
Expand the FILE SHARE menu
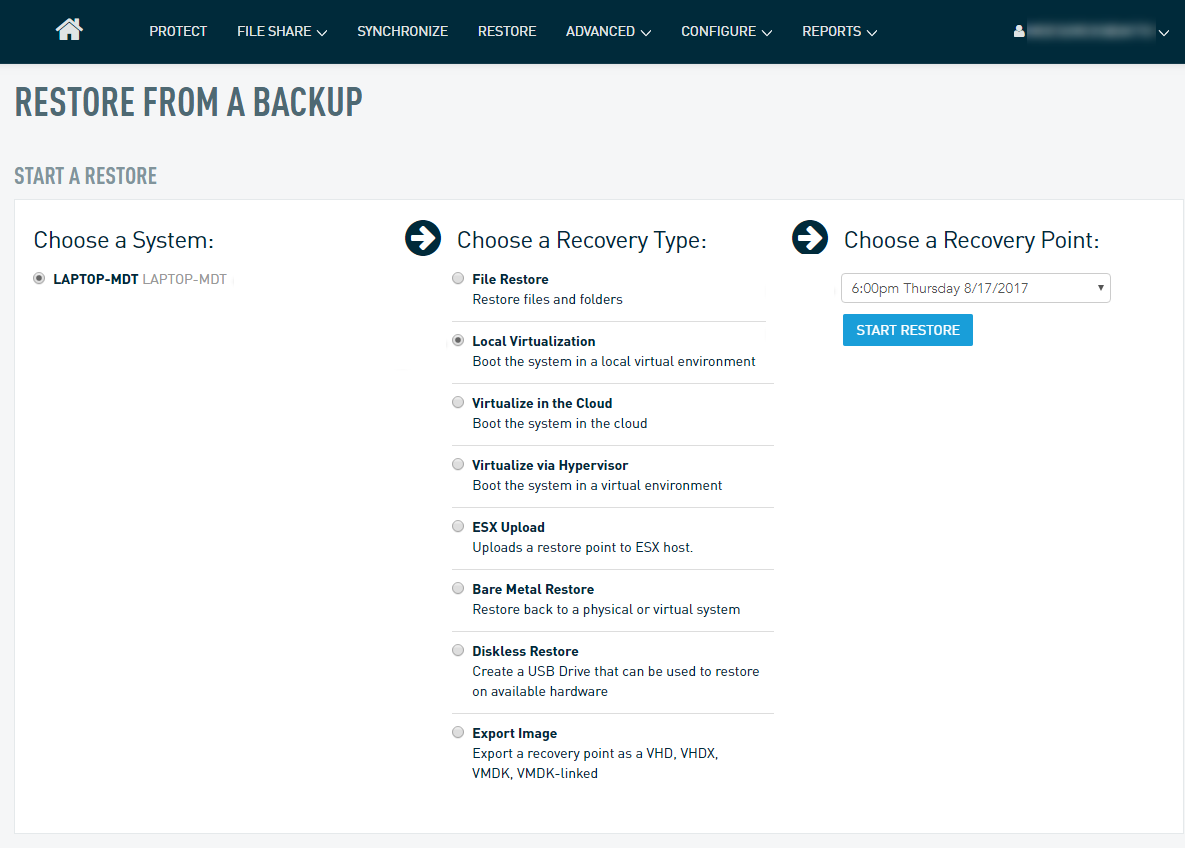coord(281,31)
